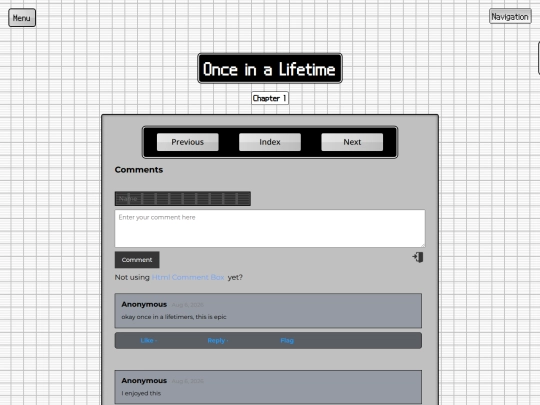Click the login icon beside comment box
540x405 pixels.
pos(418,257)
